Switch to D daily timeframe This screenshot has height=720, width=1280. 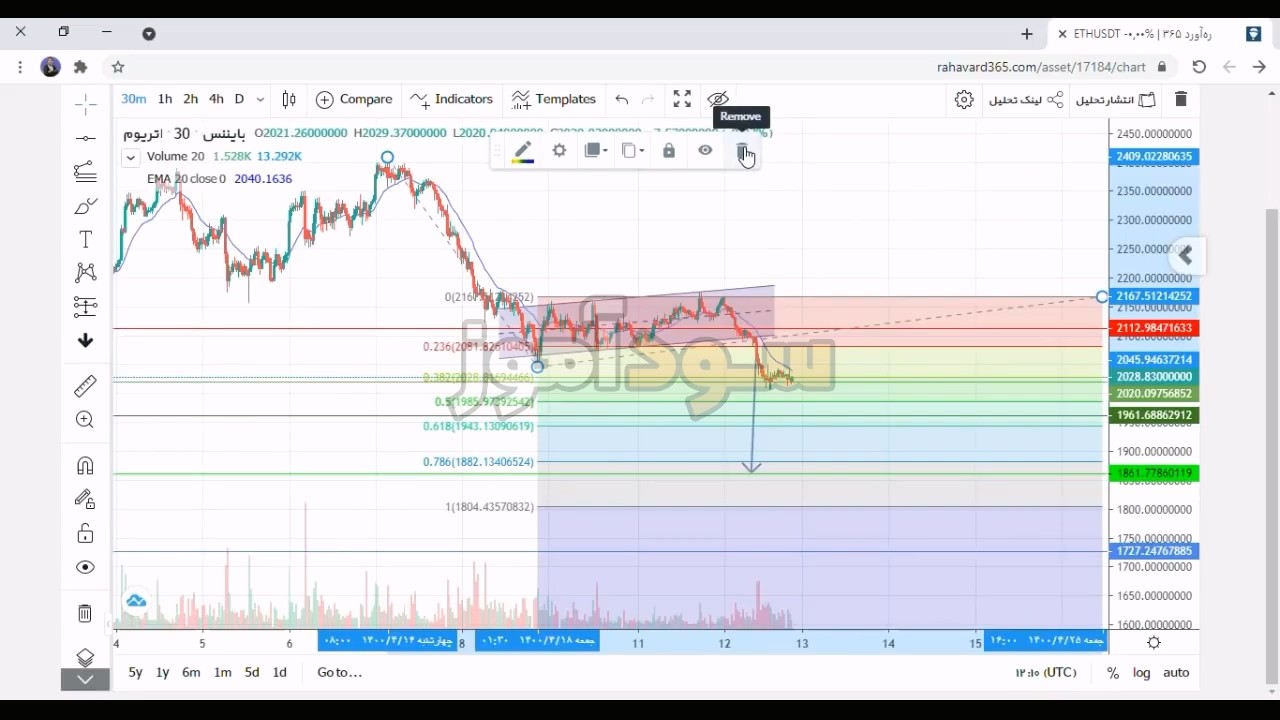click(x=239, y=99)
